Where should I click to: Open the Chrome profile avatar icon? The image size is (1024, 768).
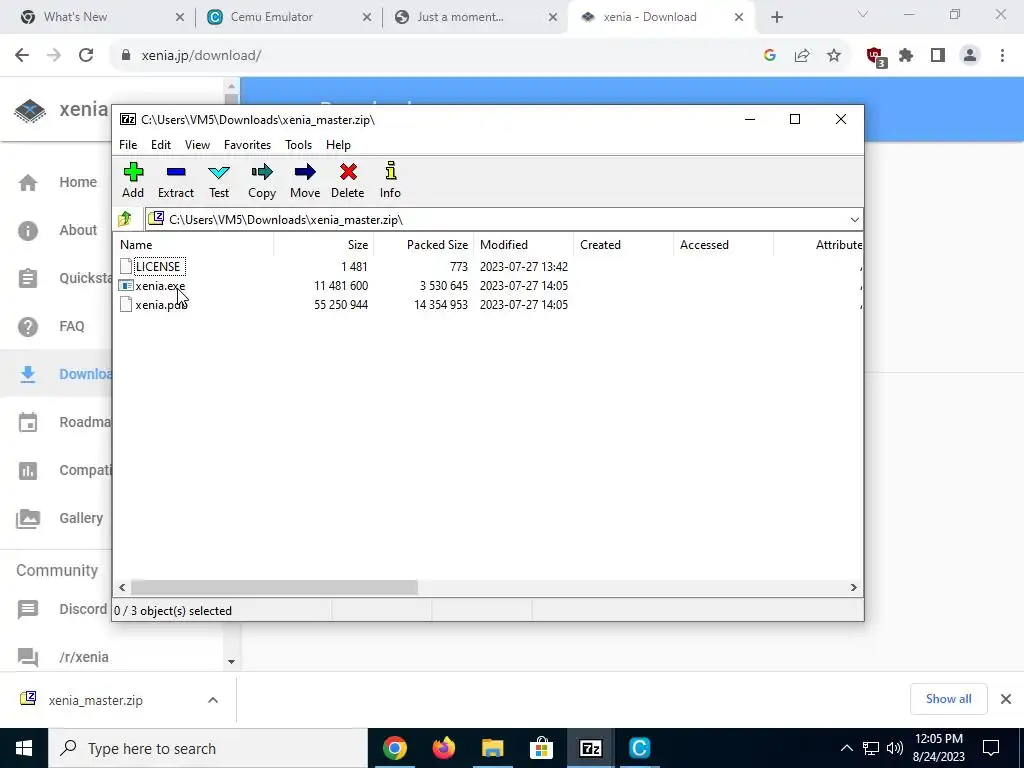click(x=970, y=56)
